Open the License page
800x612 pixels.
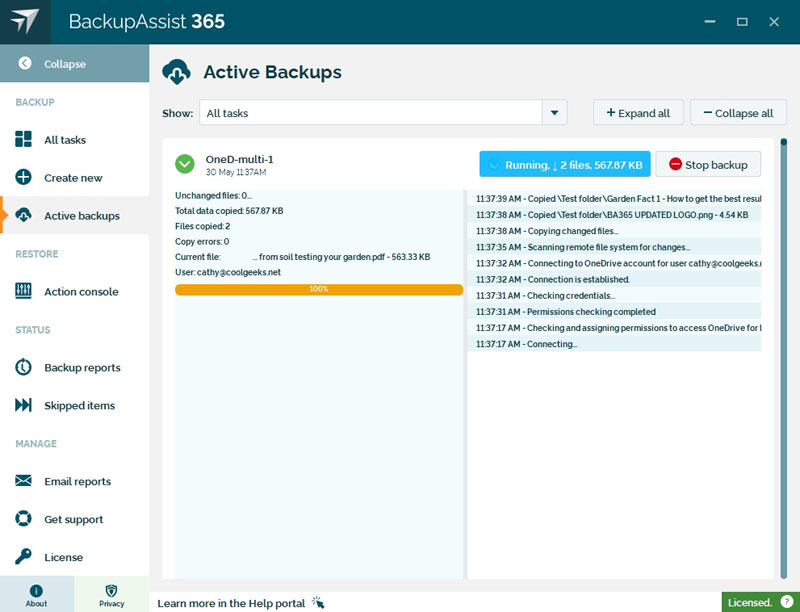[x=74, y=557]
